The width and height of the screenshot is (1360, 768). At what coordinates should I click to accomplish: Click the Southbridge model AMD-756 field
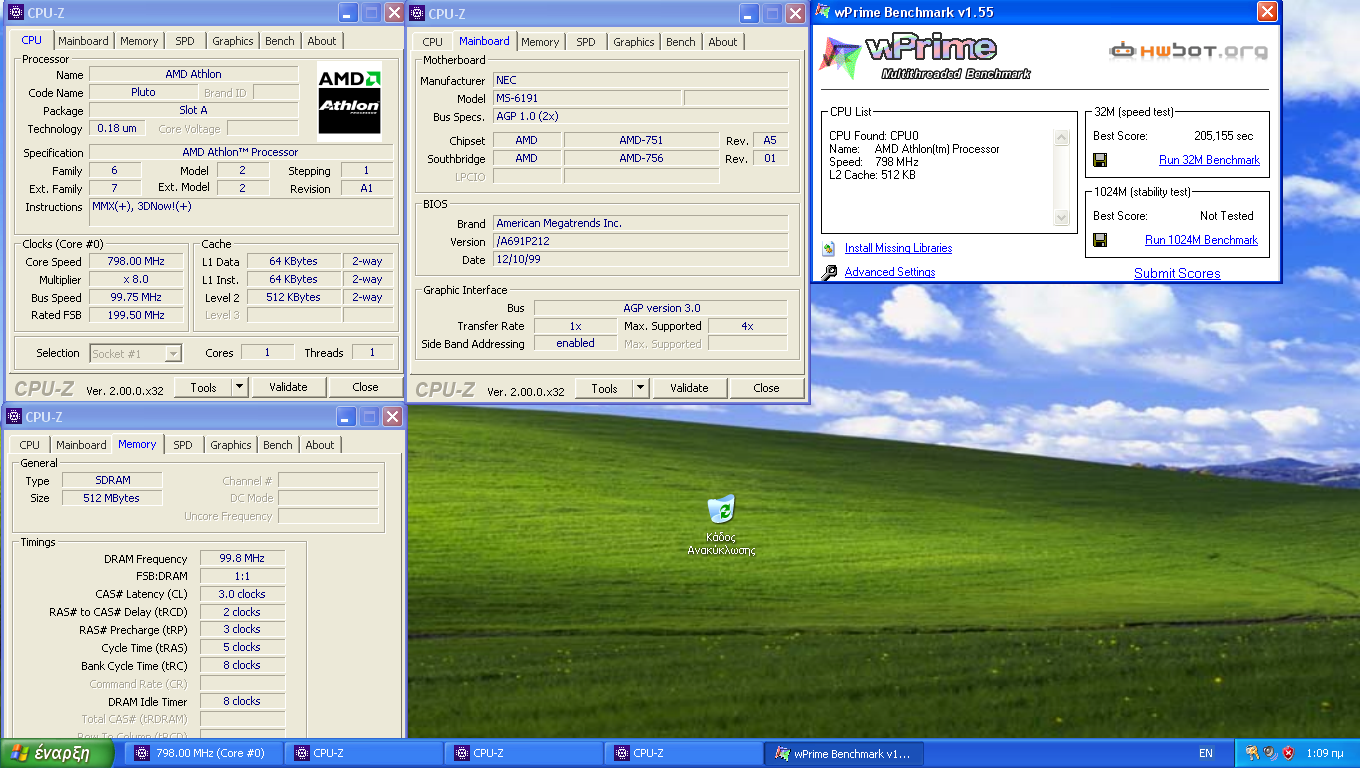(x=641, y=158)
